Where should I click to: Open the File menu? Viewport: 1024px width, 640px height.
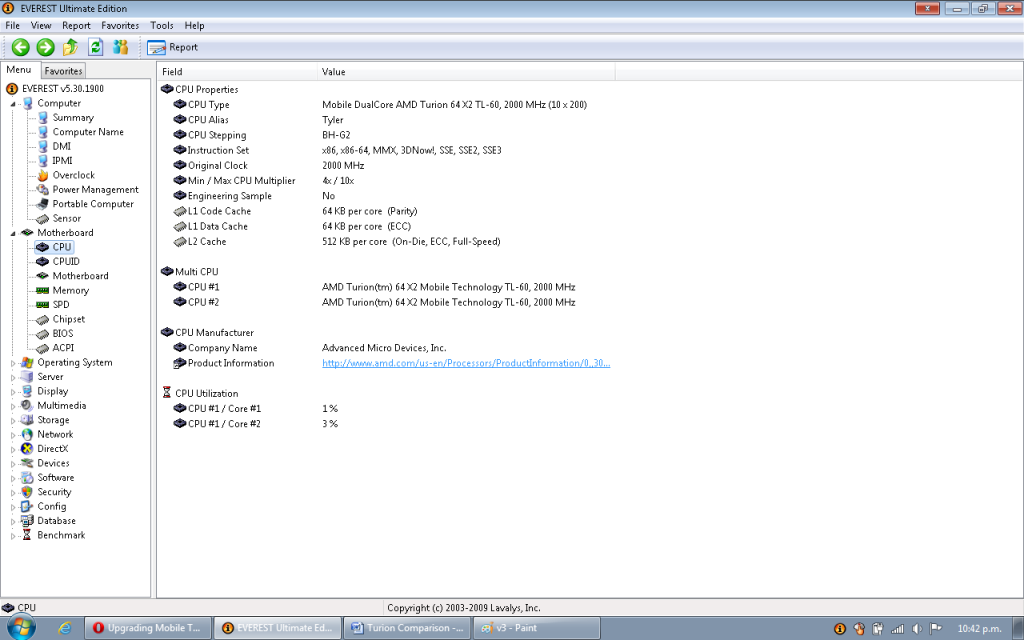pos(12,25)
